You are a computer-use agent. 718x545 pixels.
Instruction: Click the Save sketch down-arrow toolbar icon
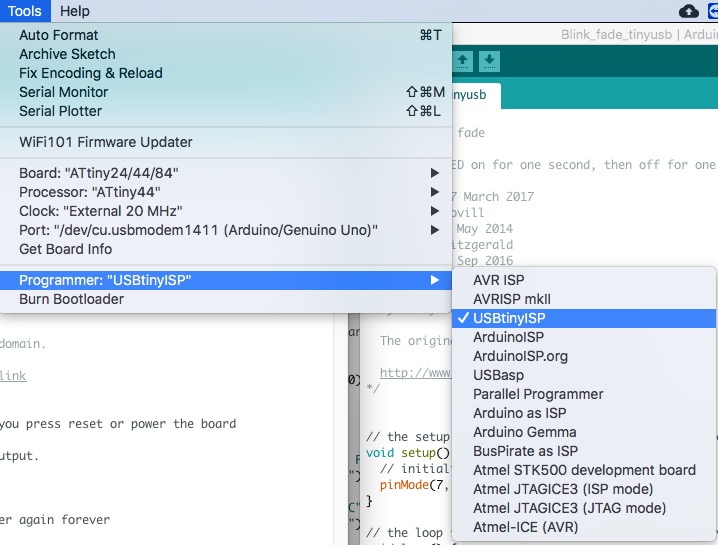pos(489,61)
